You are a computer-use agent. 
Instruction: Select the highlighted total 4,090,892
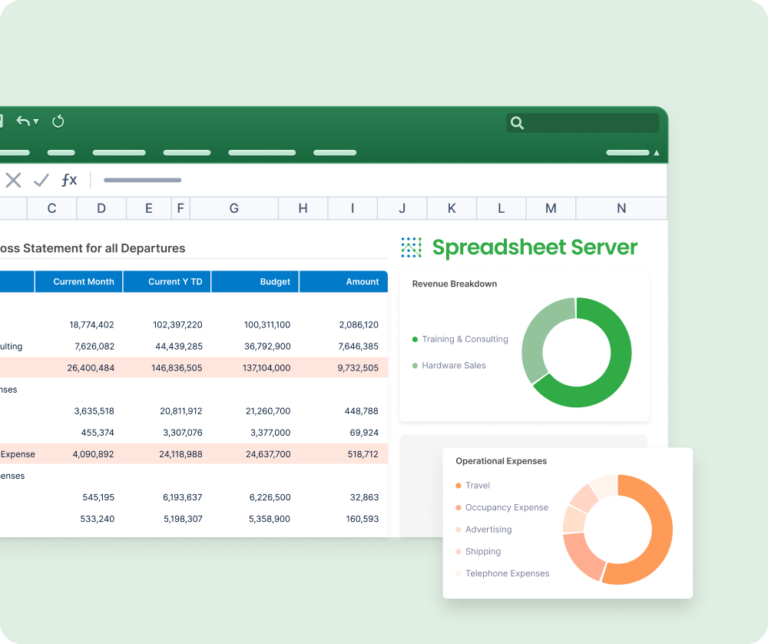tap(93, 454)
